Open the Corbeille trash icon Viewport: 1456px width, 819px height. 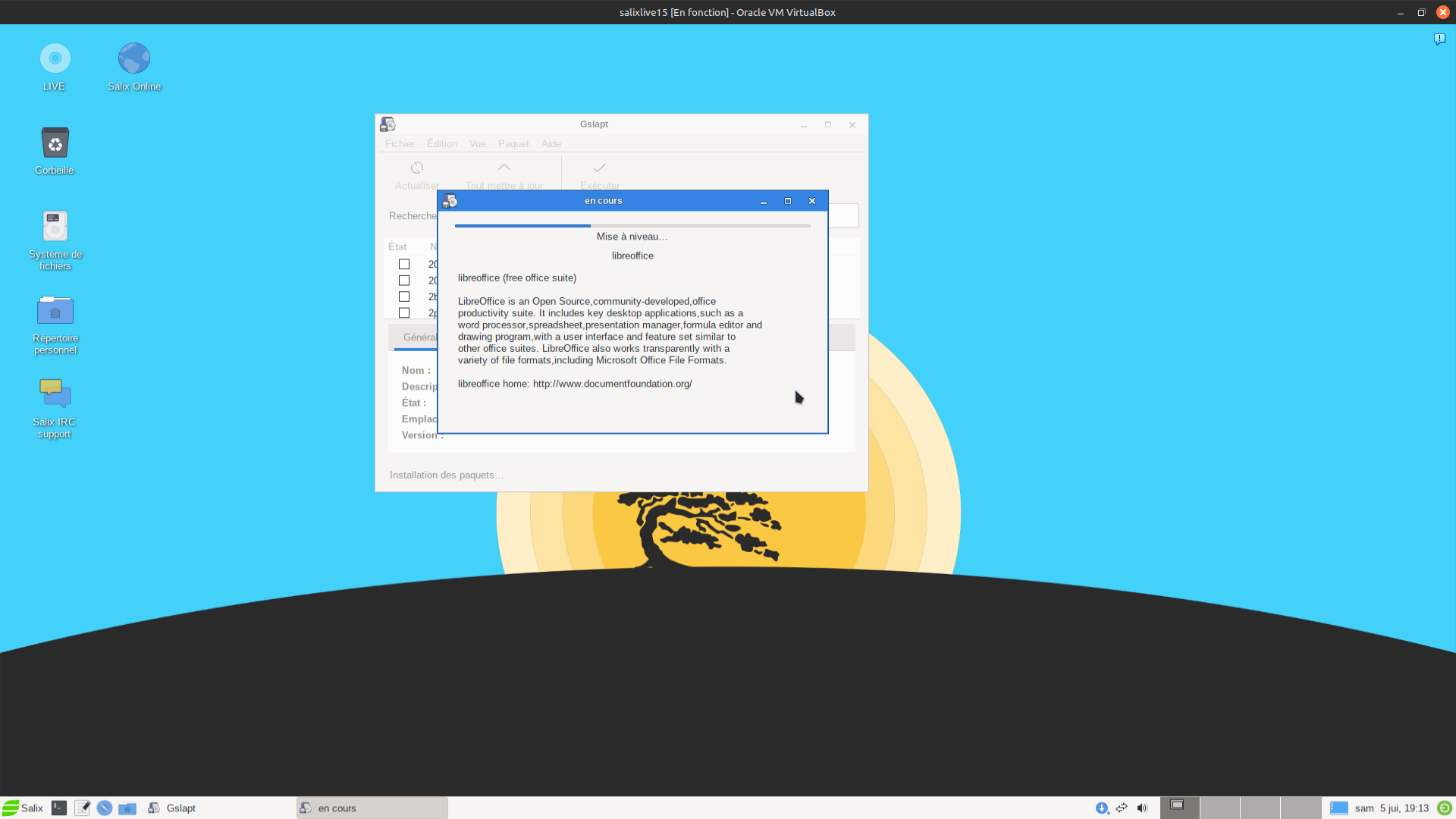pyautogui.click(x=55, y=143)
